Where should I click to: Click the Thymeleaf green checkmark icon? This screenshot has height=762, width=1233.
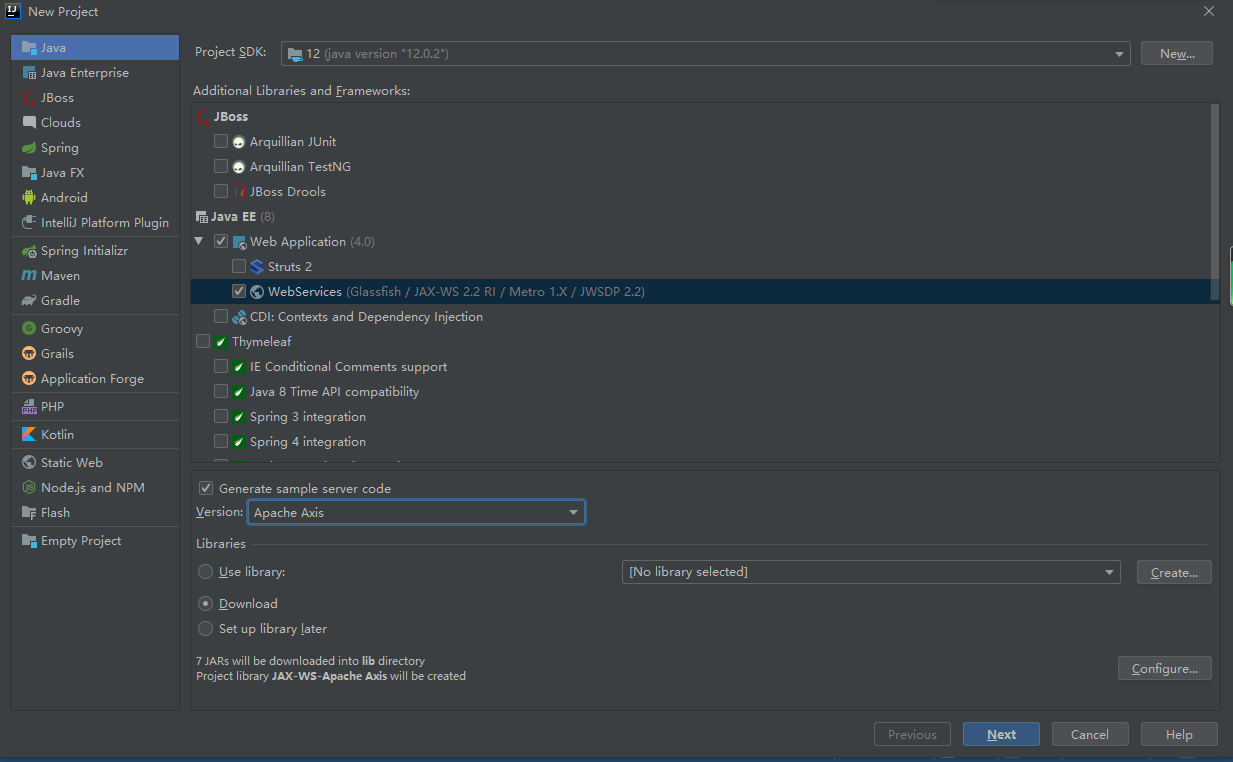221,342
